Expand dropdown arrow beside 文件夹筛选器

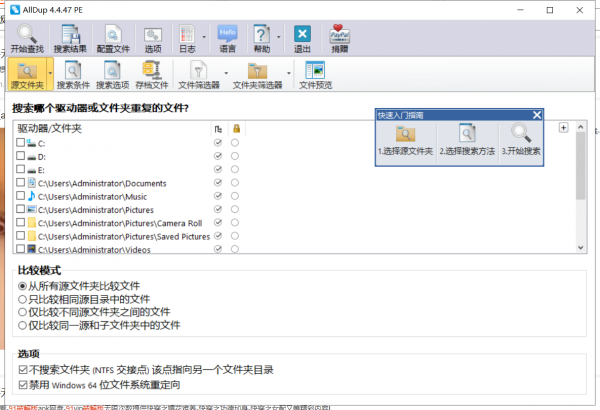click(x=289, y=73)
